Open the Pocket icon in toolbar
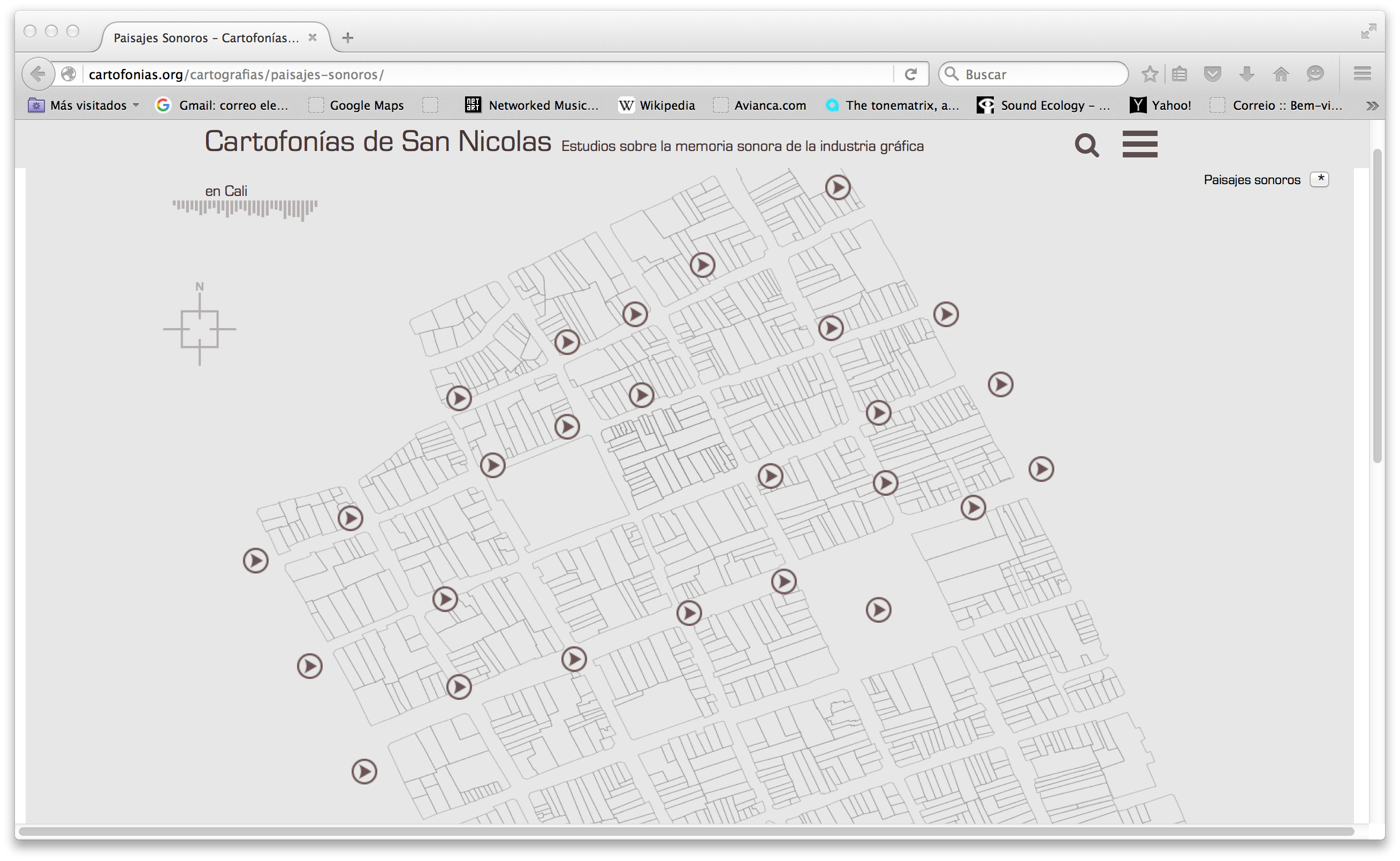The width and height of the screenshot is (1400, 861). (1212, 74)
